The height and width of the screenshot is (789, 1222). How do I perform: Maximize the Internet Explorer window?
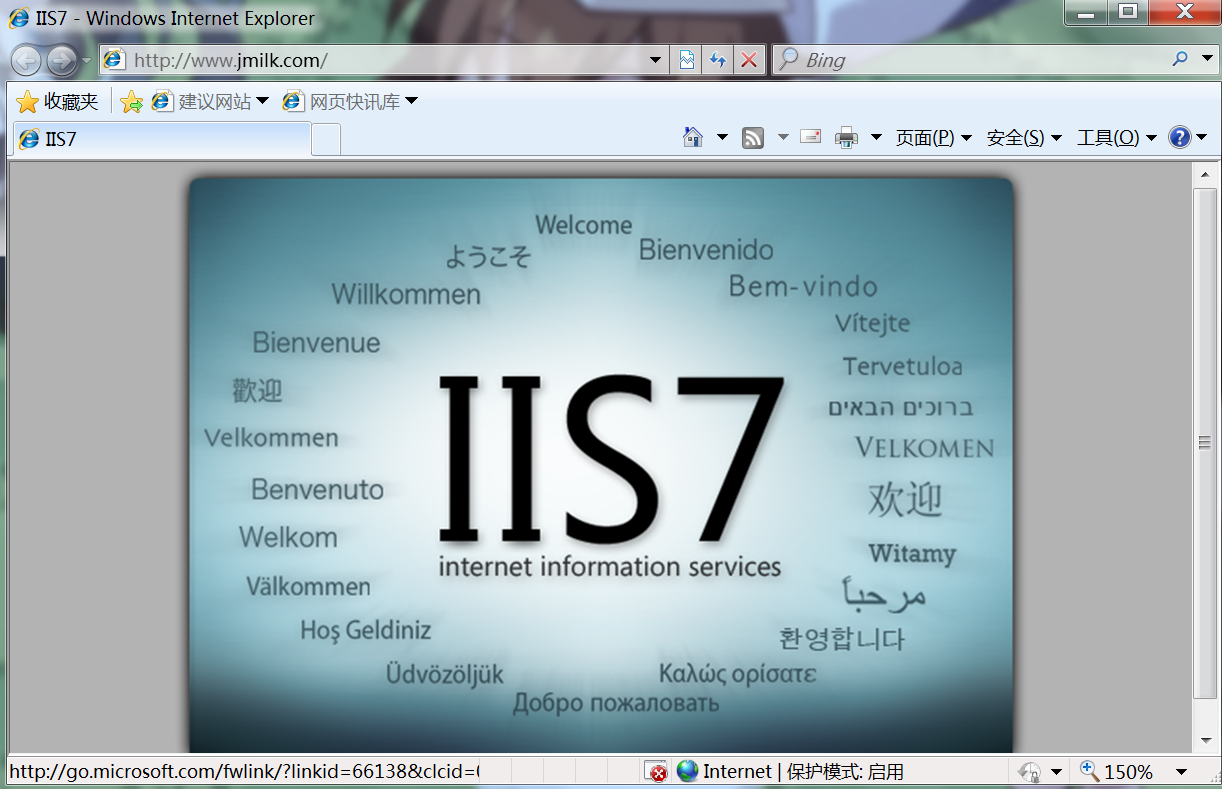[x=1128, y=13]
